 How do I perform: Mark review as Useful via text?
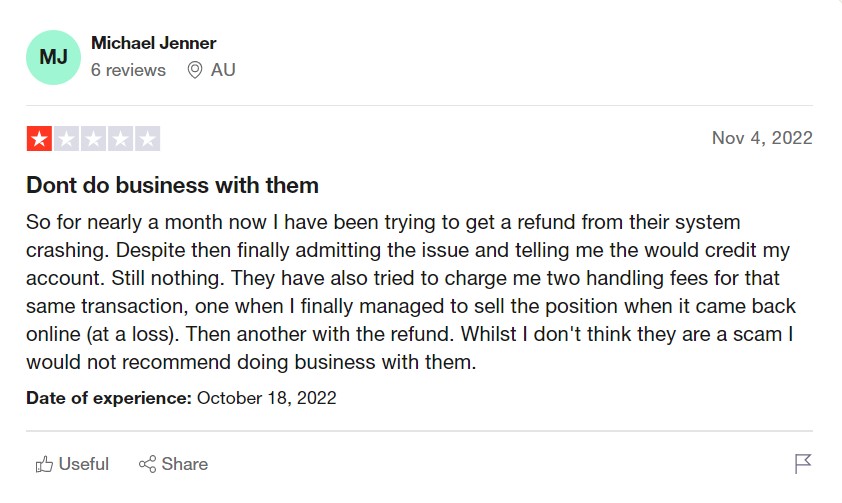pos(84,464)
